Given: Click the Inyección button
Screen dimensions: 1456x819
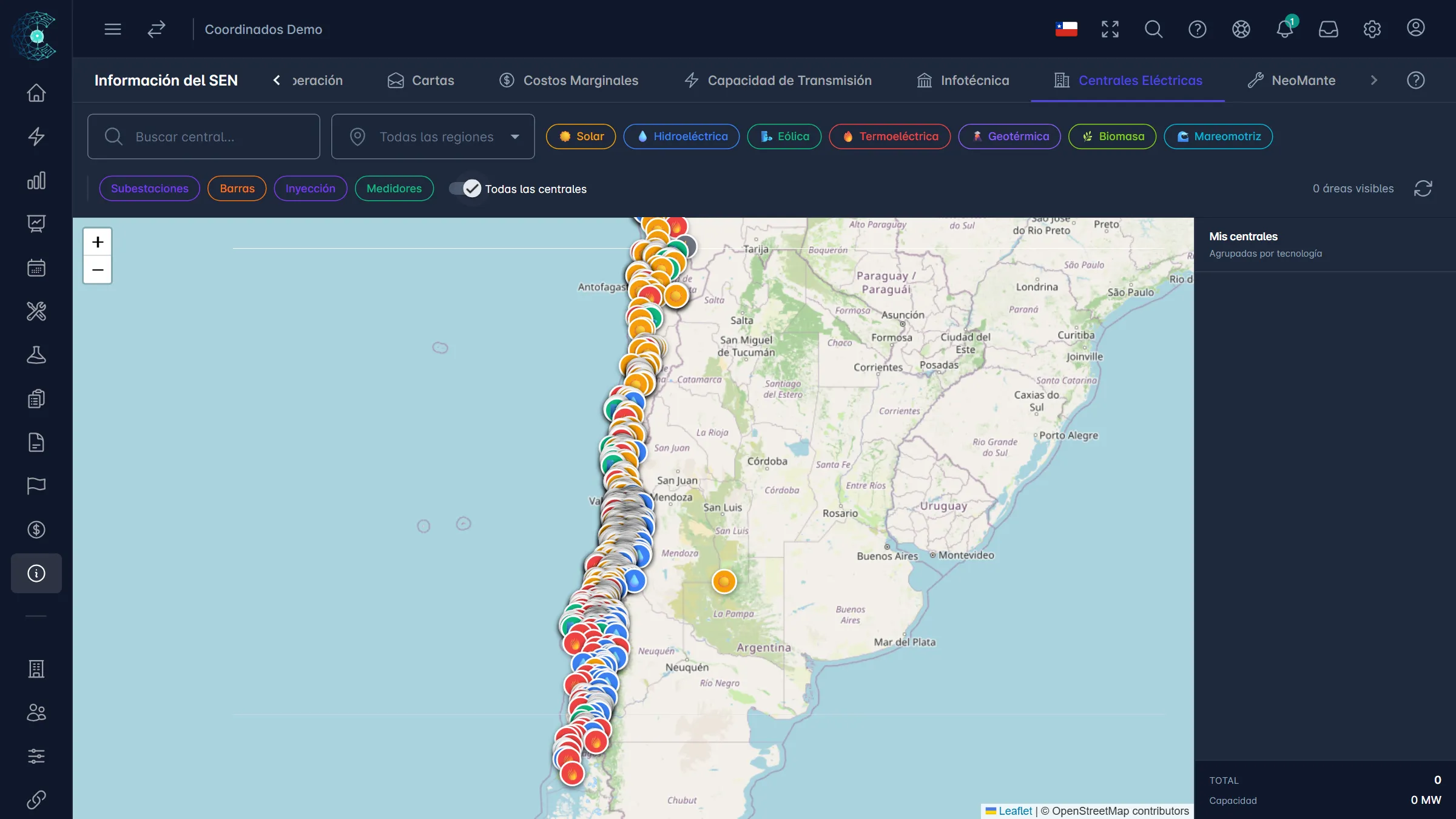Looking at the screenshot, I should coord(310,189).
